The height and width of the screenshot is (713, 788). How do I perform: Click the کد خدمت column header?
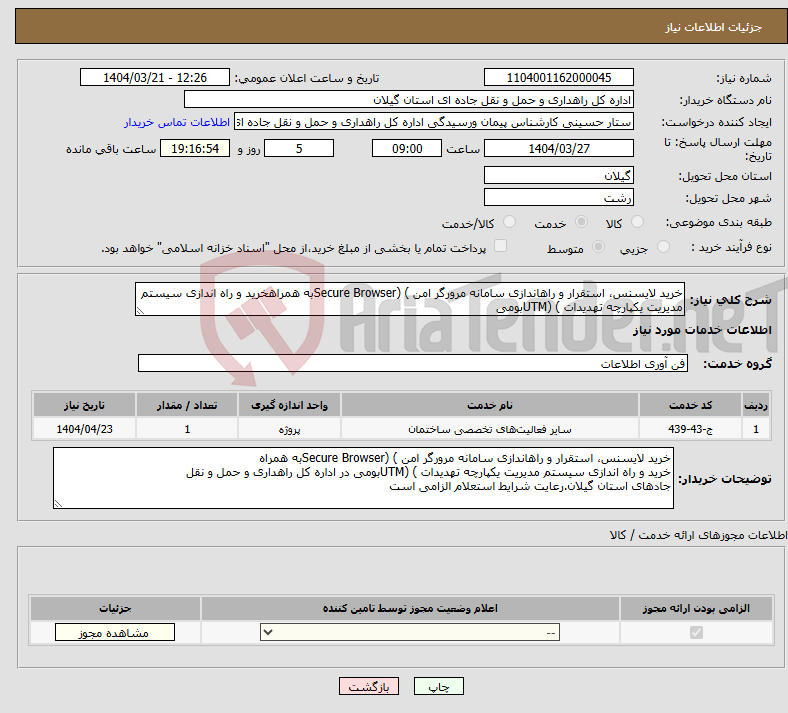(x=691, y=405)
